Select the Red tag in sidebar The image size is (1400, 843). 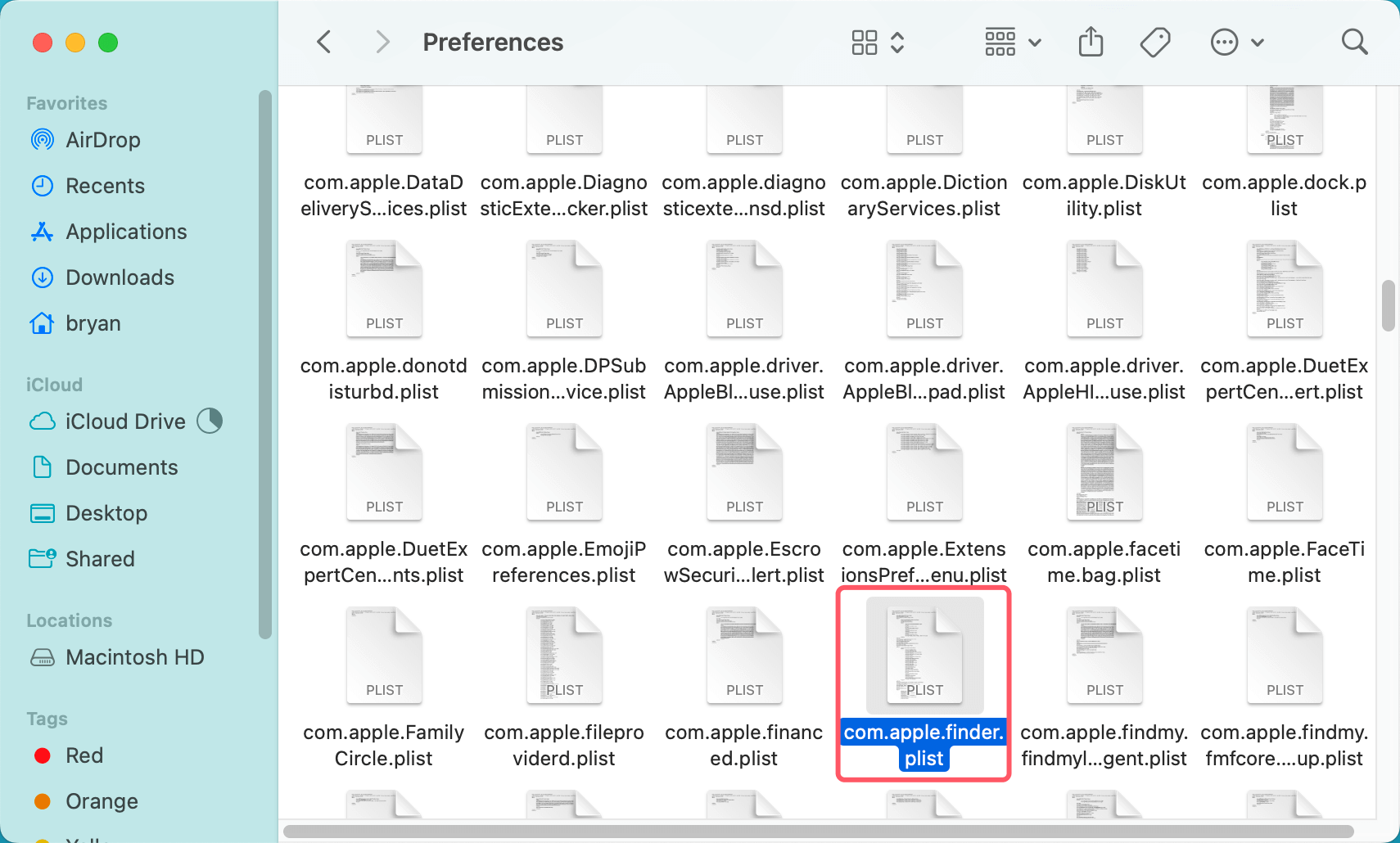(84, 755)
